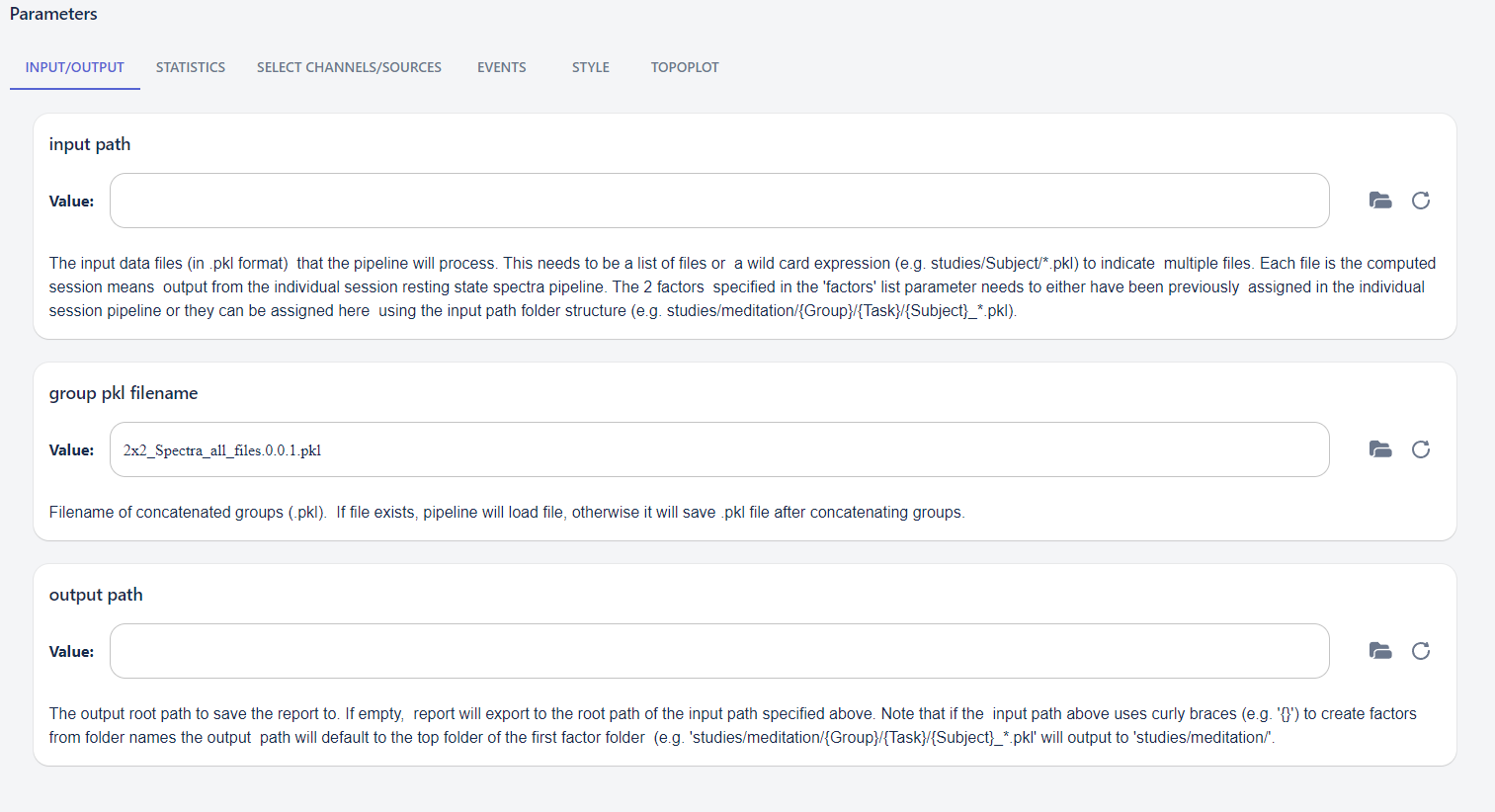Open the STATISTICS tab

click(x=191, y=67)
